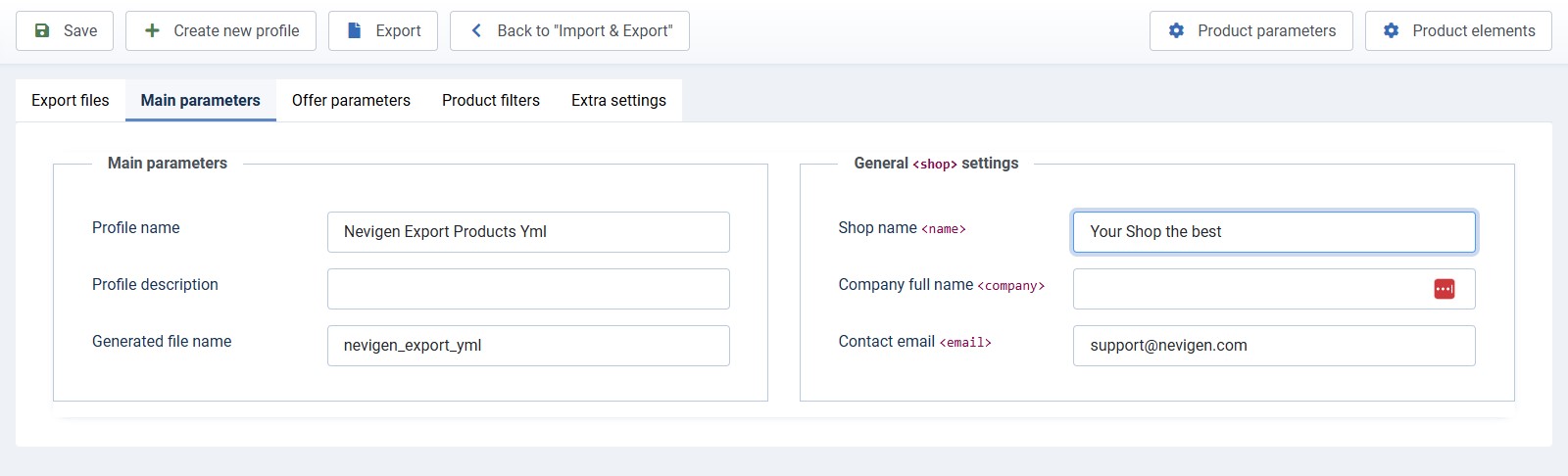Click the "Shop name <name>" label

coord(903,228)
